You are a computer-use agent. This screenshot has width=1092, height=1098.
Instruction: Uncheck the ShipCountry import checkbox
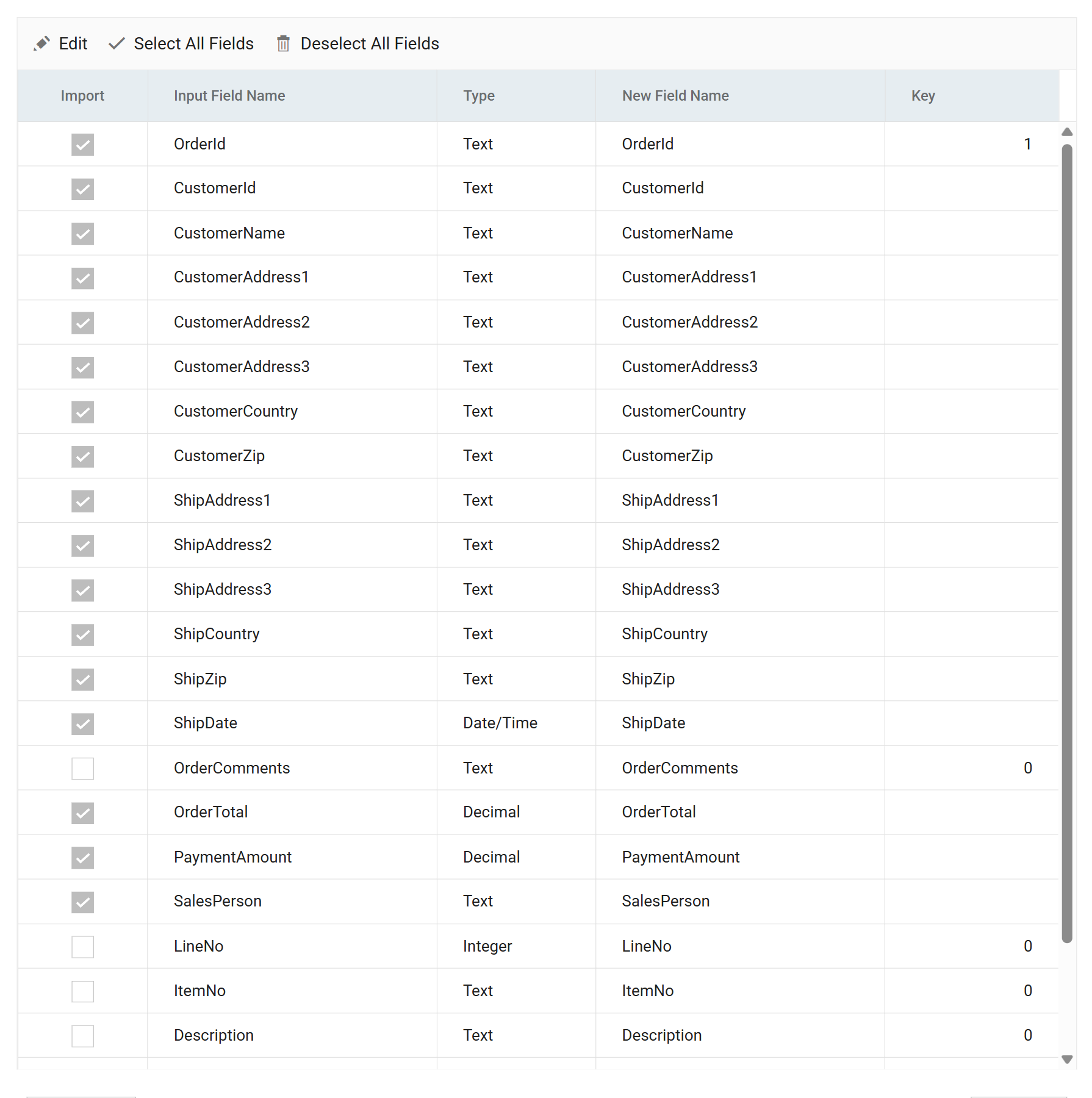pos(82,635)
